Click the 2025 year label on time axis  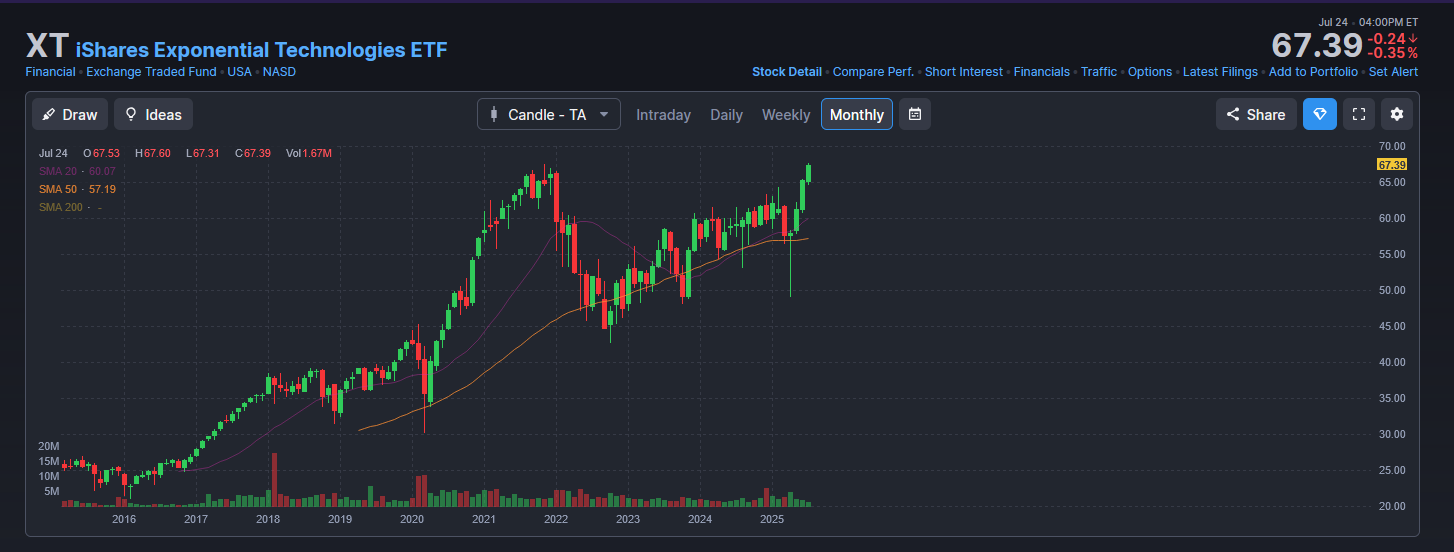coord(772,519)
